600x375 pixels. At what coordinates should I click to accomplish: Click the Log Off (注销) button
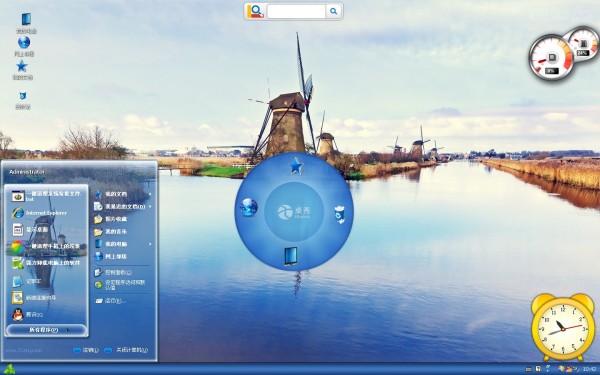86,350
